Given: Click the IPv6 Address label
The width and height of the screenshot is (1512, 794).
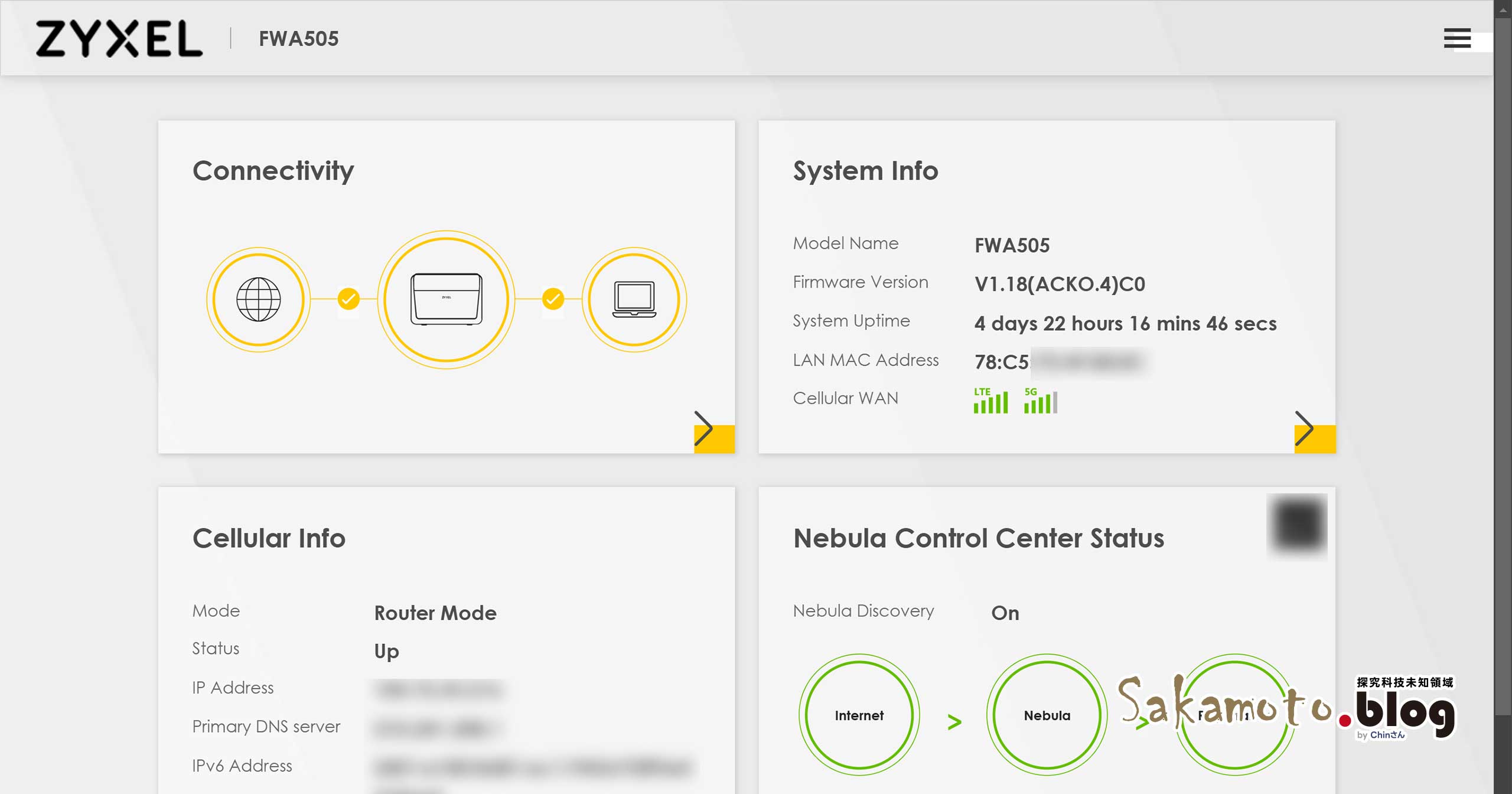Looking at the screenshot, I should tap(242, 766).
